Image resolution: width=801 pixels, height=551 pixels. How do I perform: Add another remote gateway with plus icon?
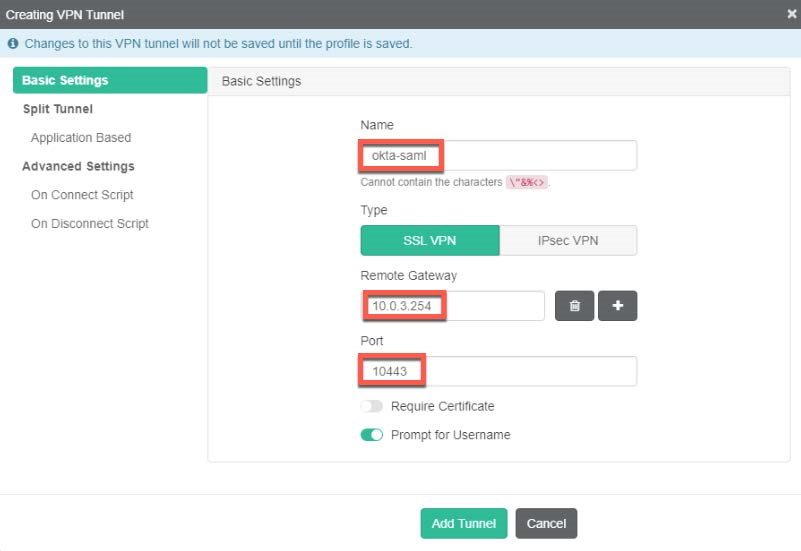(617, 306)
